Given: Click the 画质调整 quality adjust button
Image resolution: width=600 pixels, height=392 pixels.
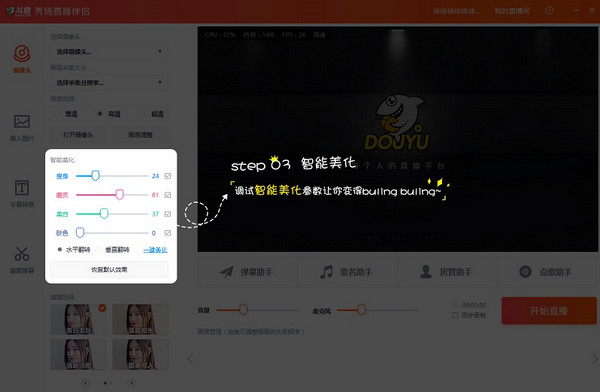Looking at the screenshot, I should (140, 135).
